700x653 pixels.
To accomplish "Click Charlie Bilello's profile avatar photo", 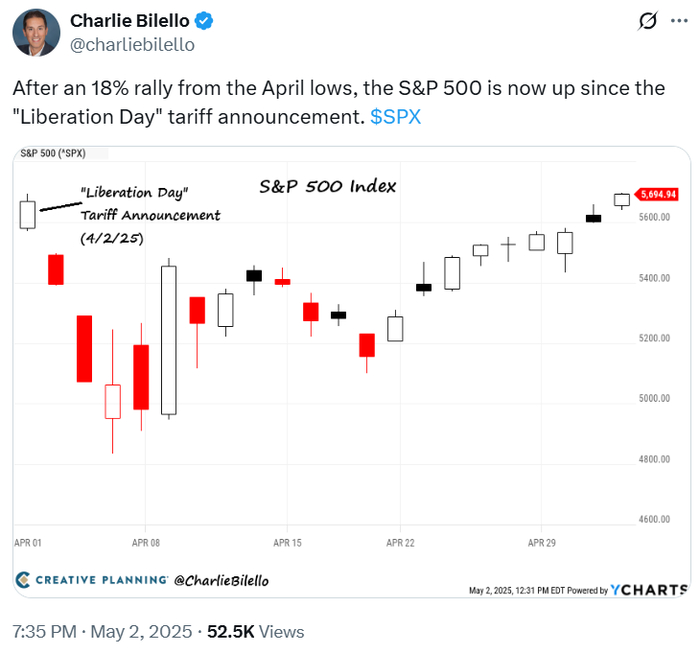I will [x=35, y=32].
